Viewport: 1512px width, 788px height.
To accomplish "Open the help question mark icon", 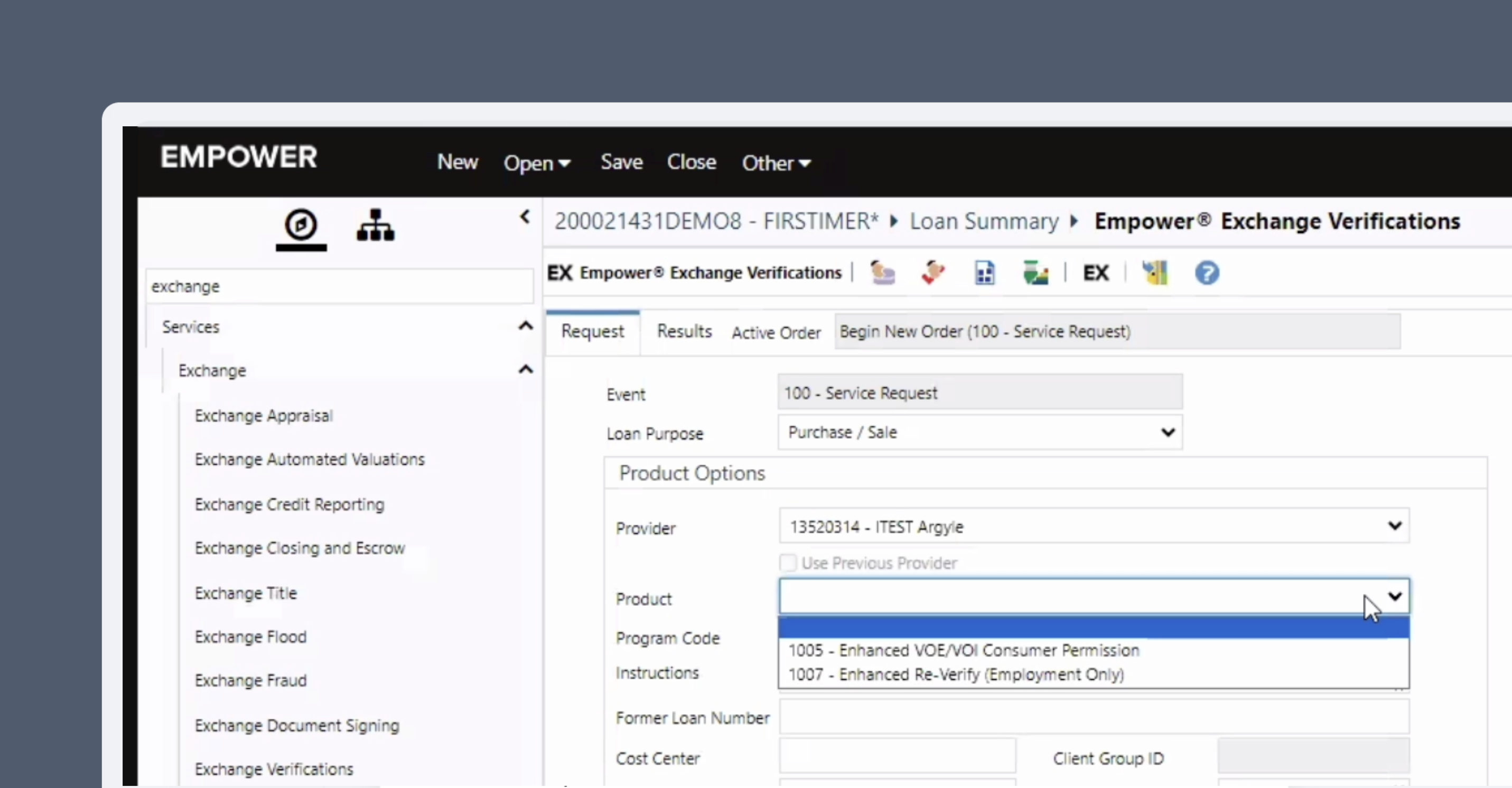I will click(1206, 272).
